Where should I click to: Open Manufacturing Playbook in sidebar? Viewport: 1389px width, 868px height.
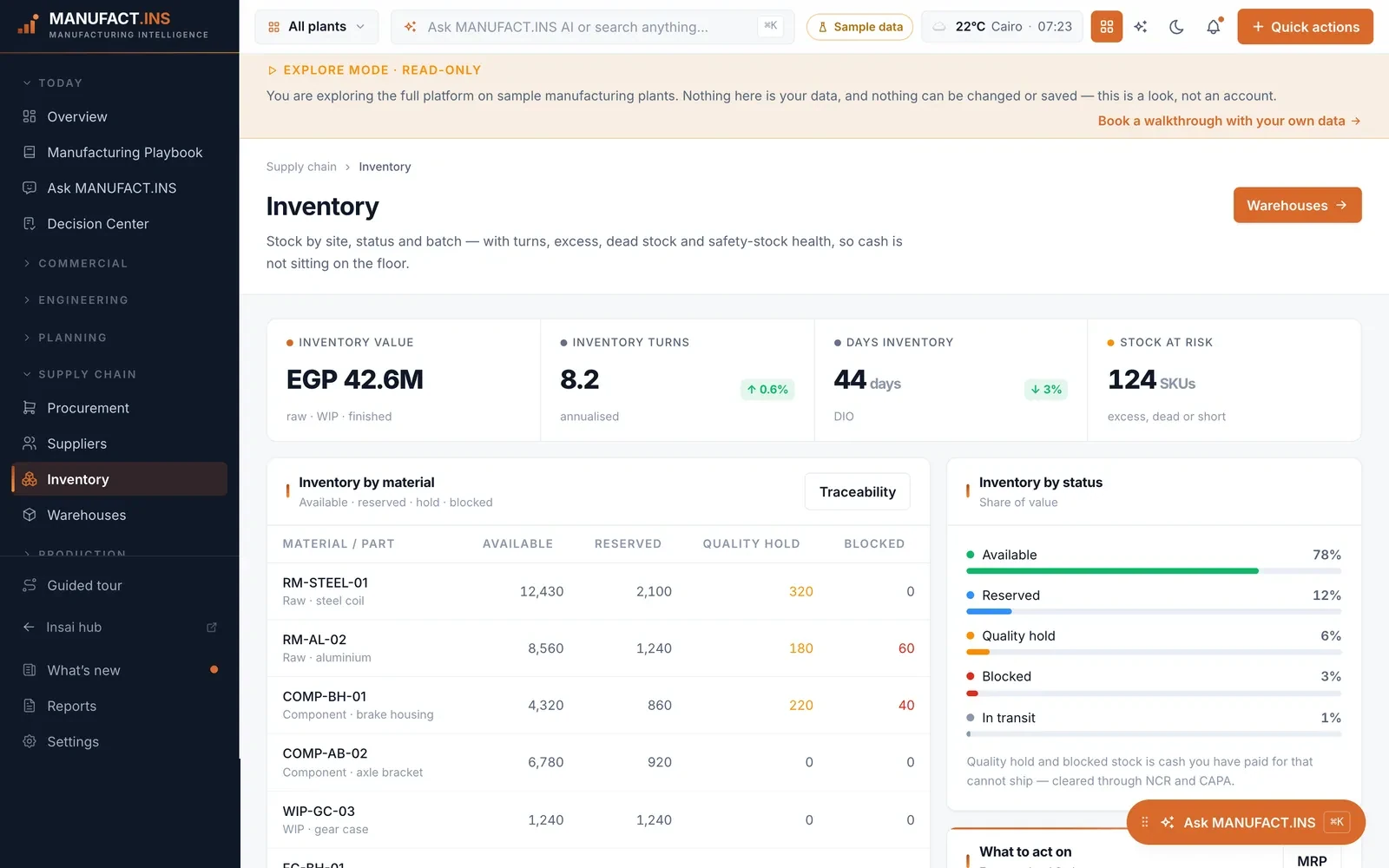point(120,152)
